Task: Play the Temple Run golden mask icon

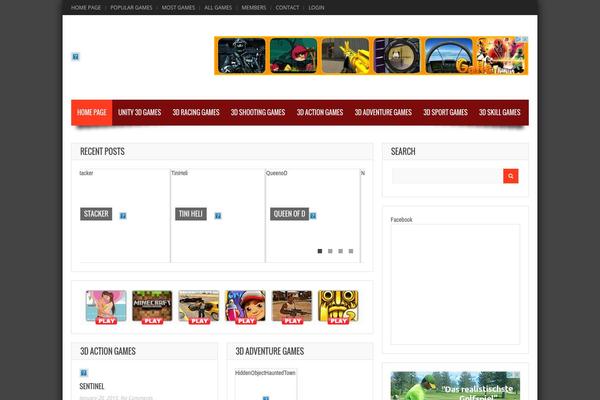Action: click(338, 307)
